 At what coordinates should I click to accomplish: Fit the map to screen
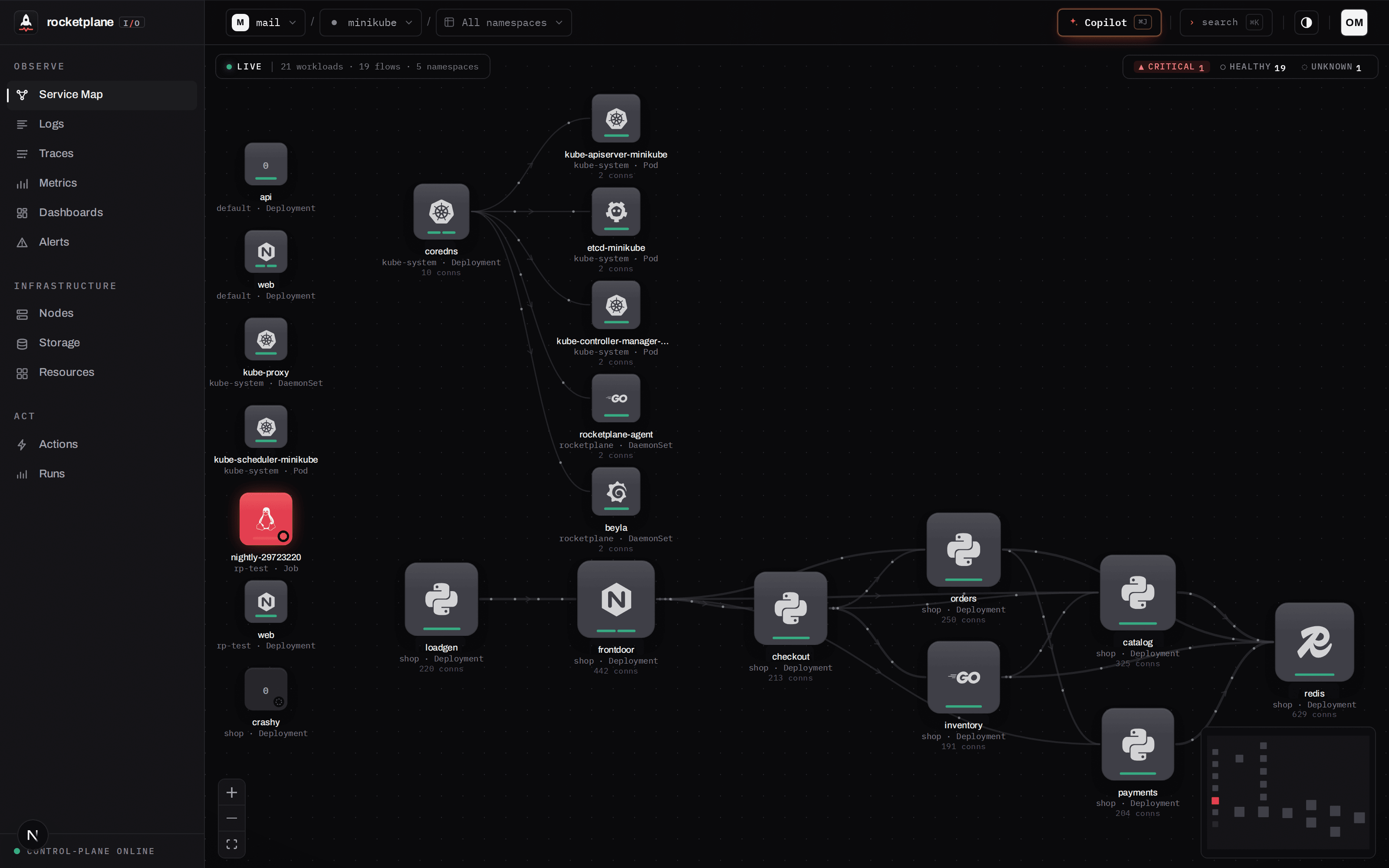tap(232, 844)
